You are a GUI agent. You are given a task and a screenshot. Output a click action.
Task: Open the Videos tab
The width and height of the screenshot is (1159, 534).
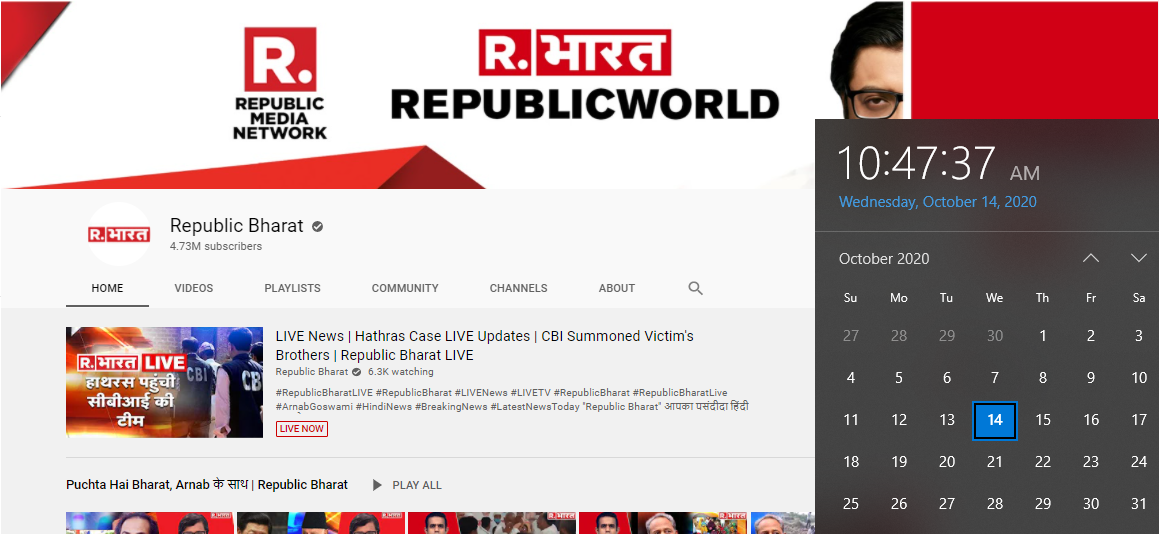(193, 288)
